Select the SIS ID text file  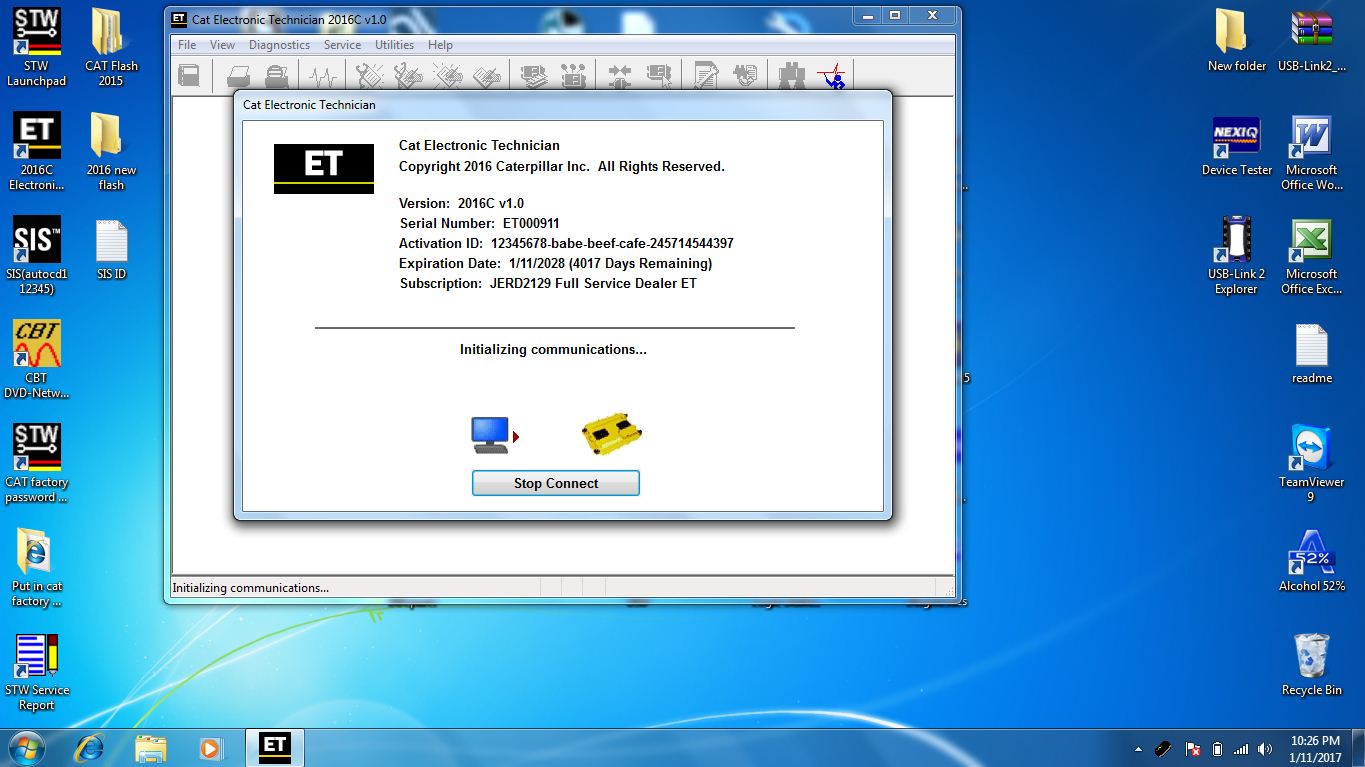click(x=111, y=249)
